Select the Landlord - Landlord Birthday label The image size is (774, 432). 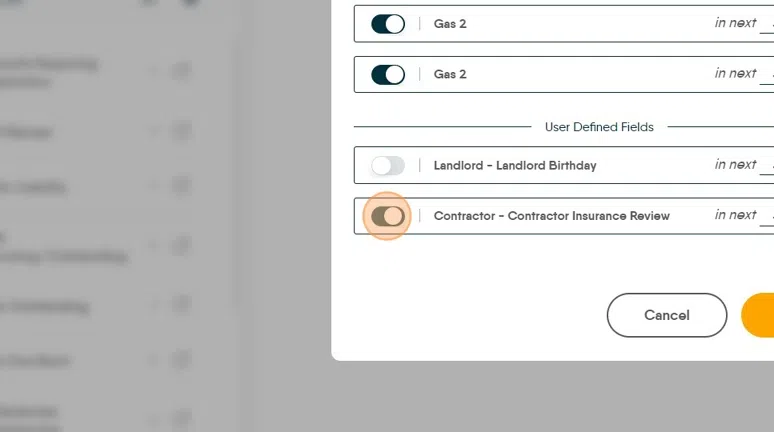click(514, 166)
